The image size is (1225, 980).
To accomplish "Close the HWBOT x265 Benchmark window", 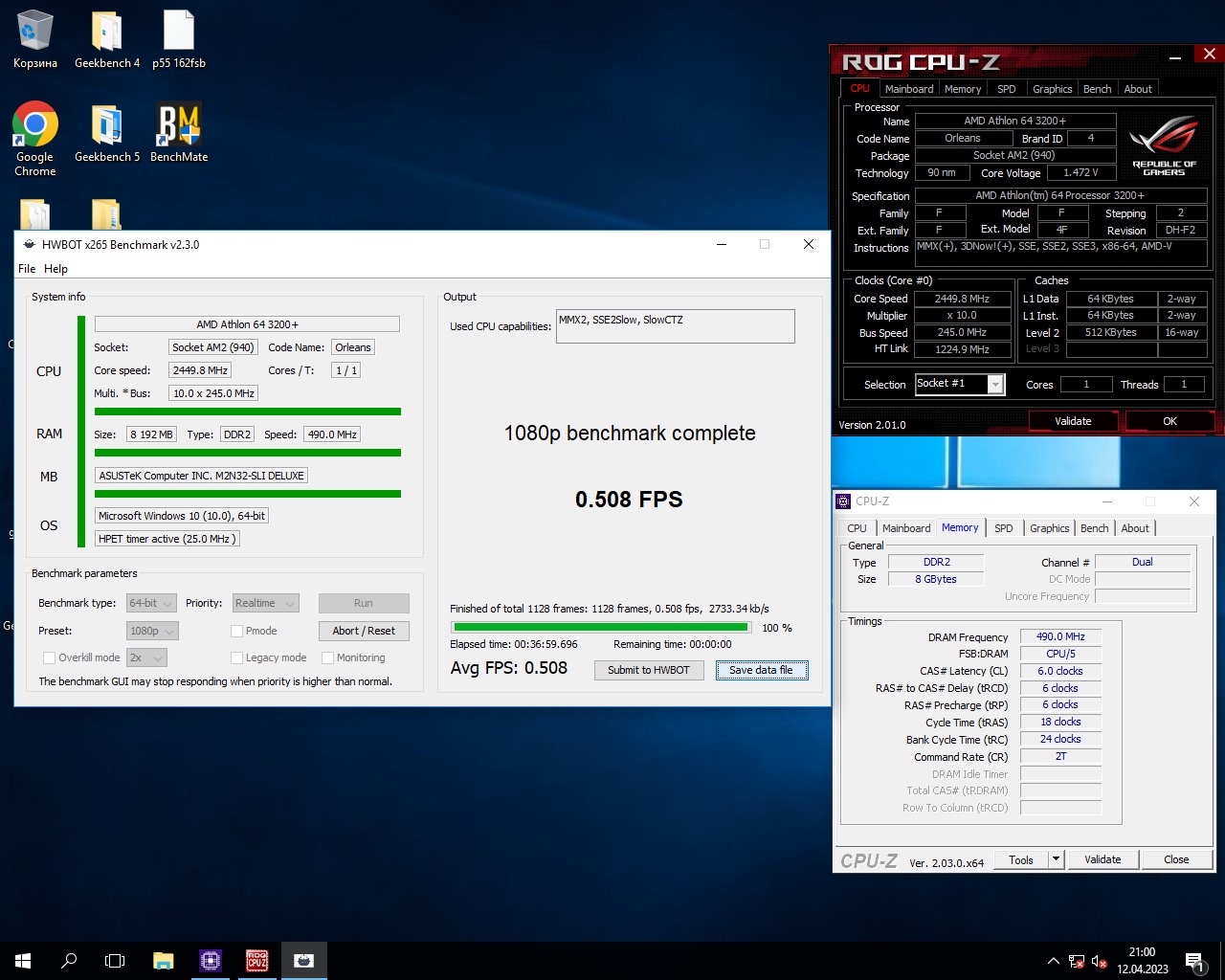I will 809,244.
